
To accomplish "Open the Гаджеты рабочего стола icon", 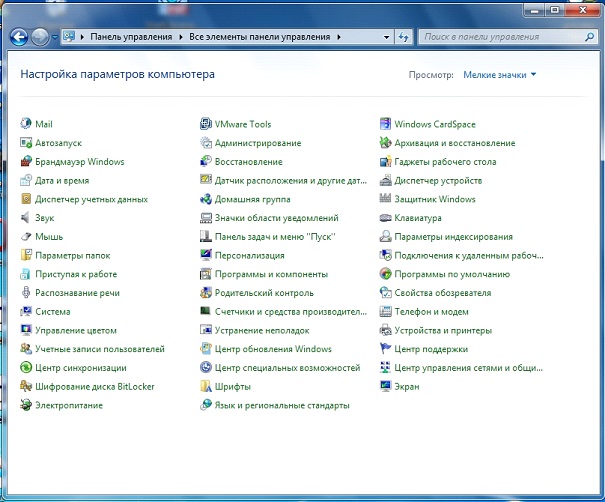I will 385,161.
